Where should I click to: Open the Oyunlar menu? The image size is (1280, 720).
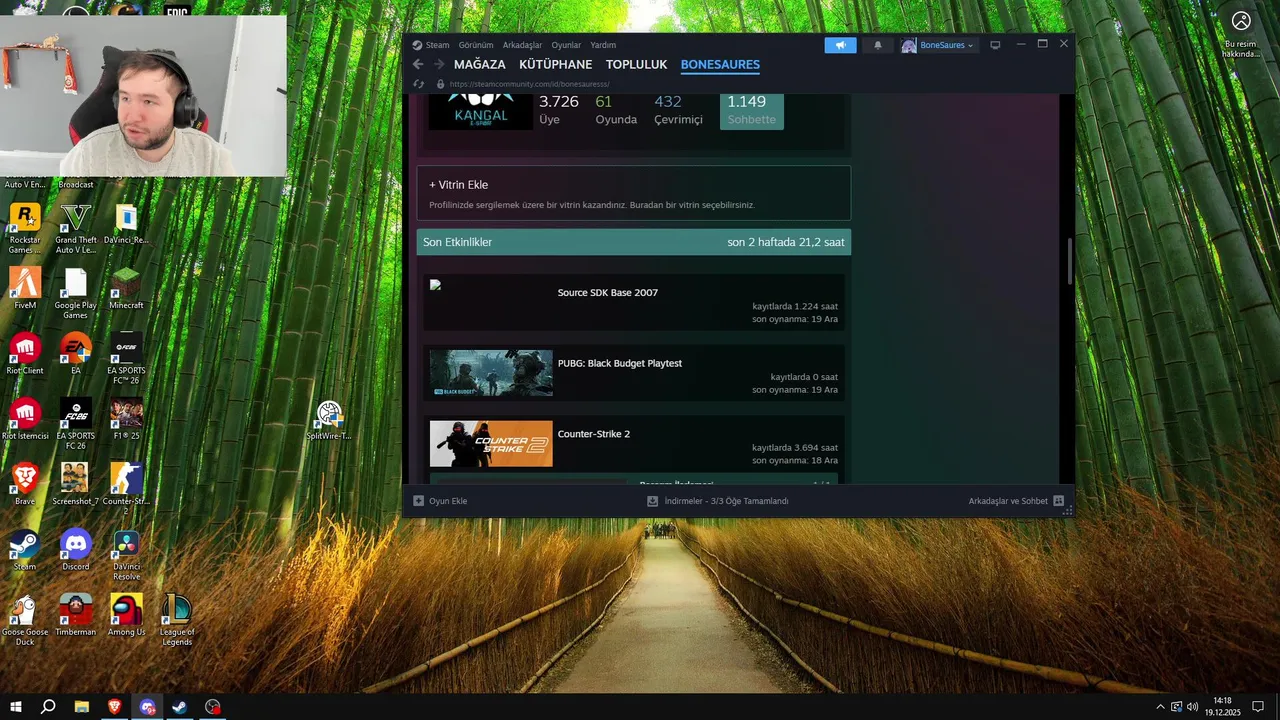[566, 45]
